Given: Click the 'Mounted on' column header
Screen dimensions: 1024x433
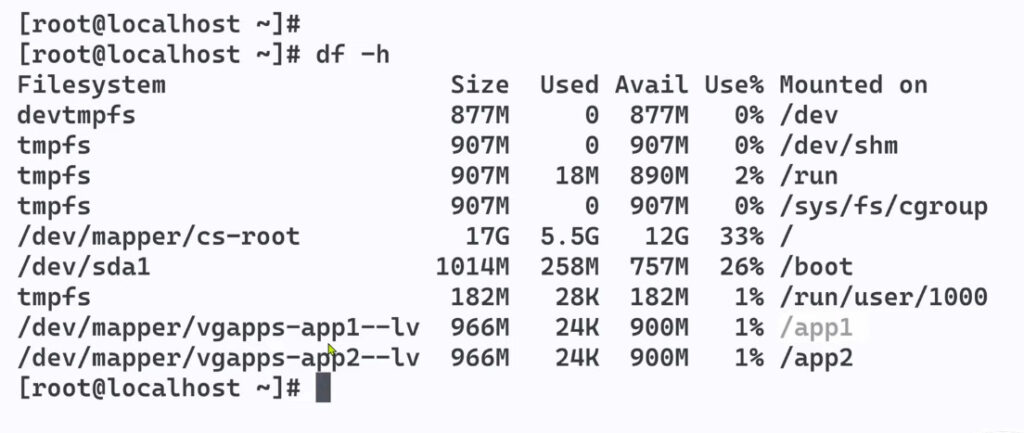Looking at the screenshot, I should [x=853, y=85].
